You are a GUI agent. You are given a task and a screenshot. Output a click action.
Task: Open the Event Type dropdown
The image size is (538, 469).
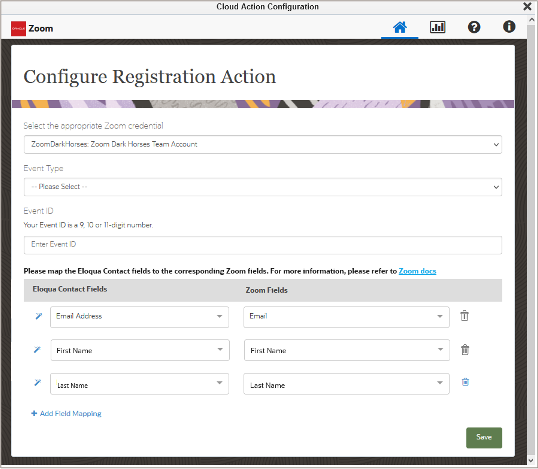click(263, 187)
